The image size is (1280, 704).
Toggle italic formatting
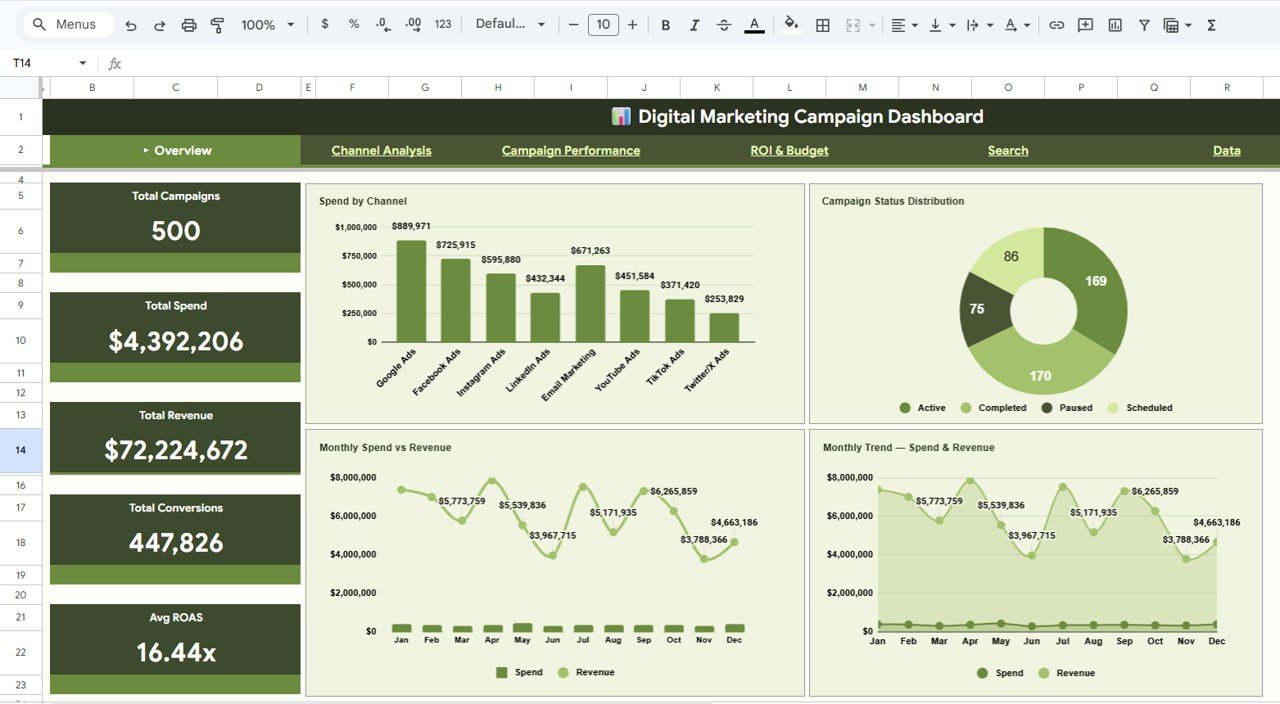pos(694,24)
